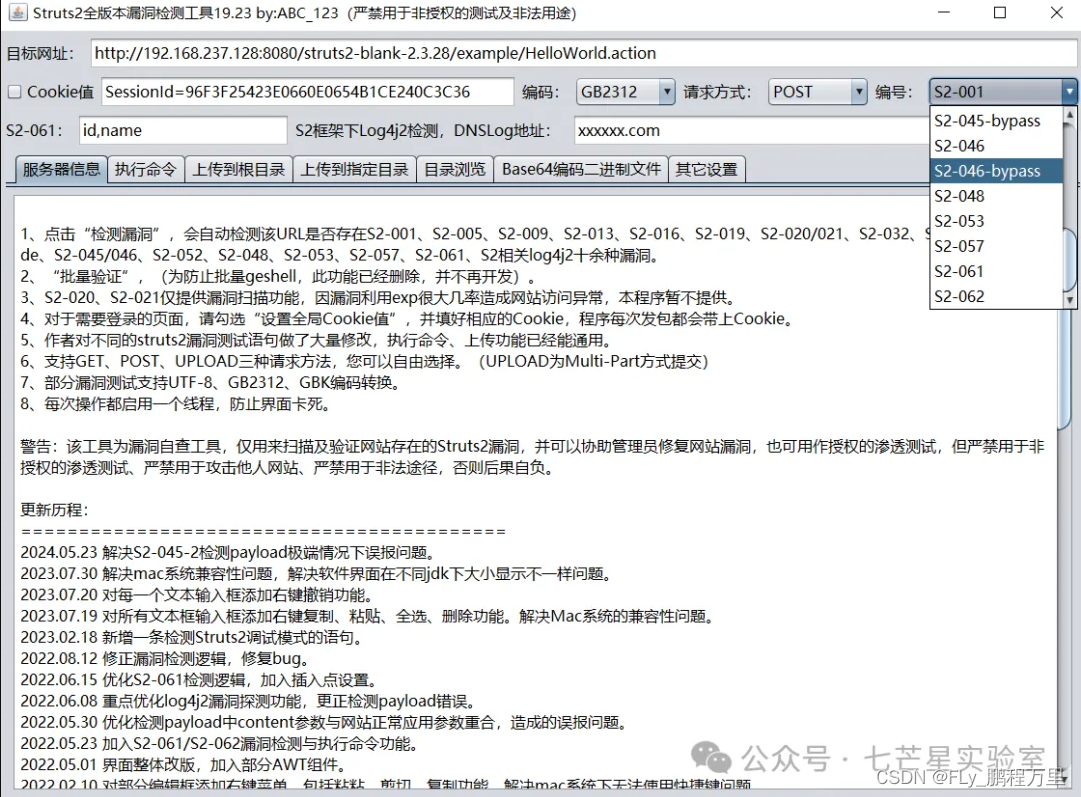
Task: Click the 2023.07.30 mac兼容性 changelog line
Action: [316, 574]
